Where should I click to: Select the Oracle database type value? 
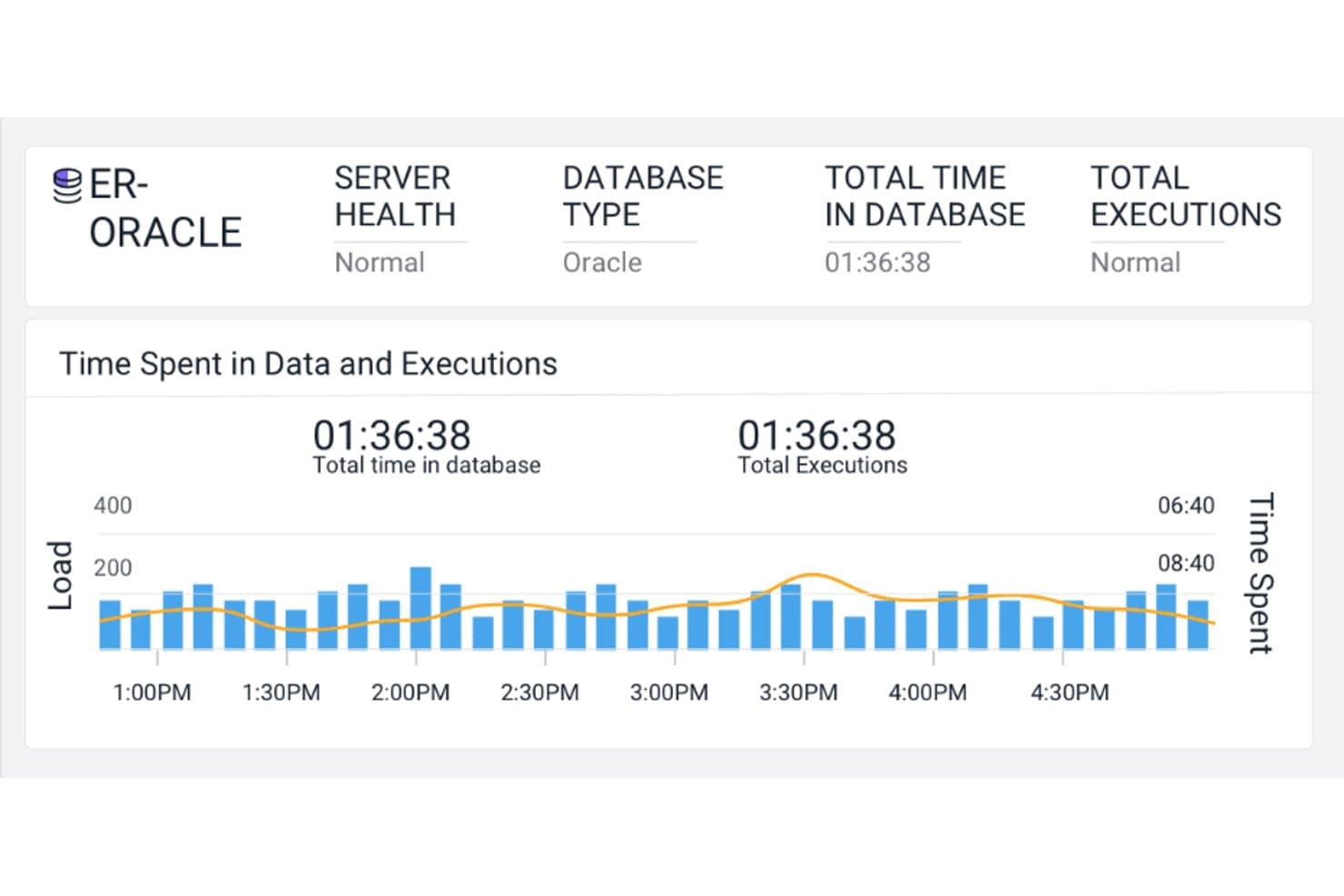(x=602, y=262)
